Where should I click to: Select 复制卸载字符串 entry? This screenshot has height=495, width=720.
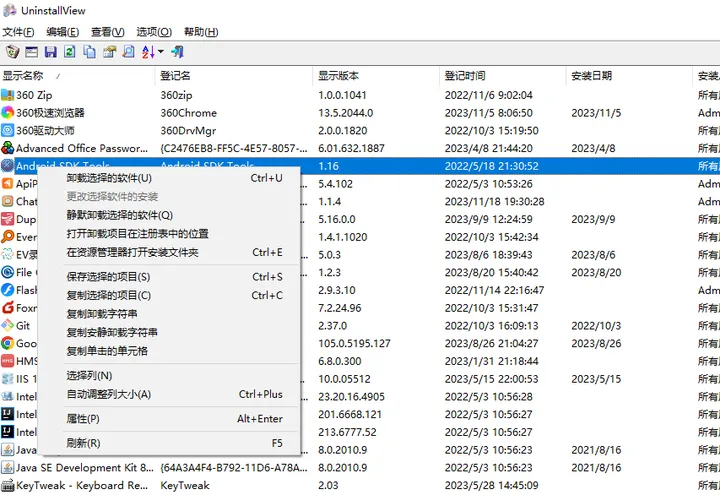coord(169,314)
